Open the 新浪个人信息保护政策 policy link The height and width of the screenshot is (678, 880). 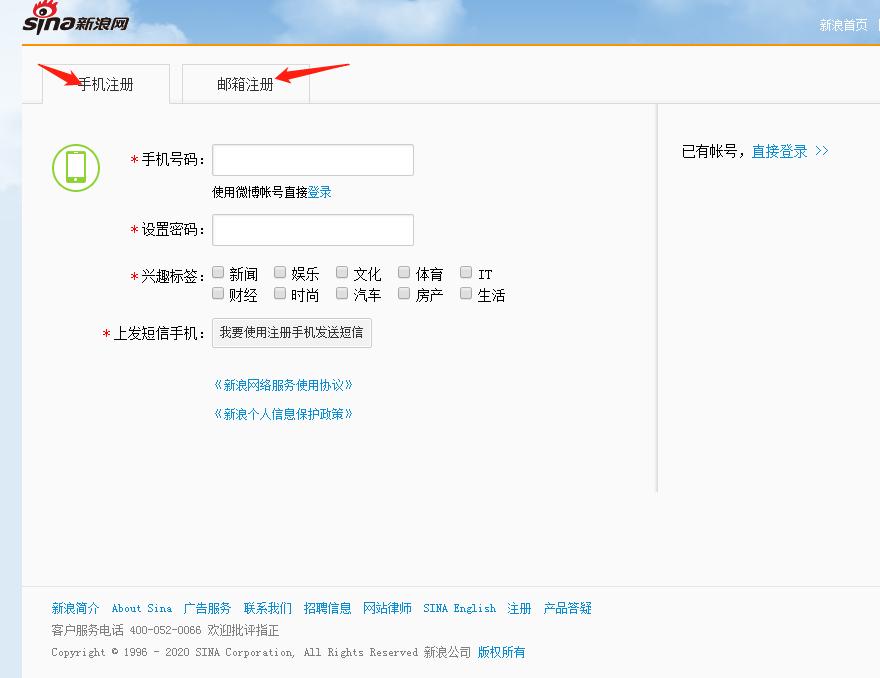tap(283, 413)
